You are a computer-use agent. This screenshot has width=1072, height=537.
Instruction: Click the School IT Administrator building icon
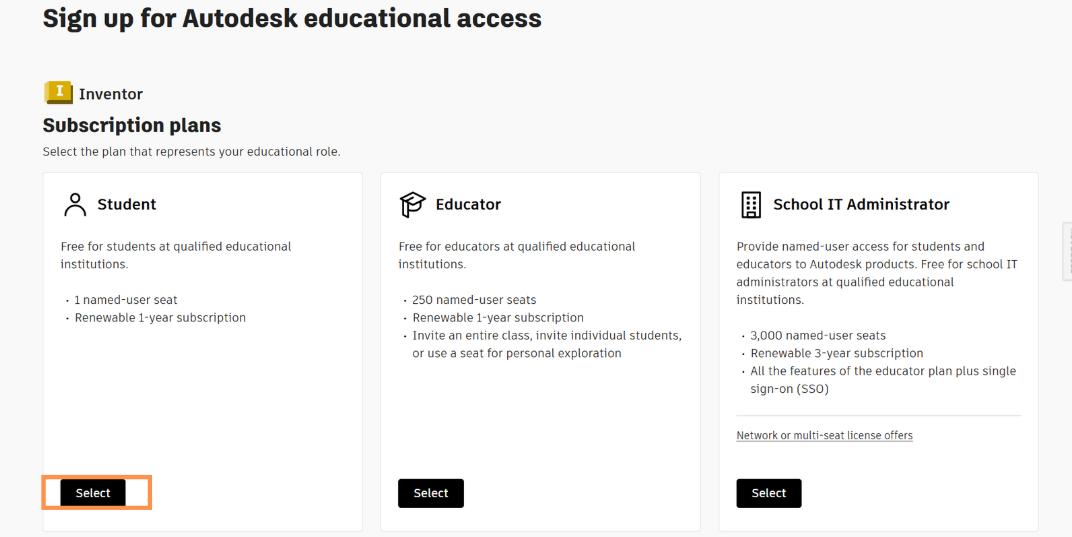point(750,204)
